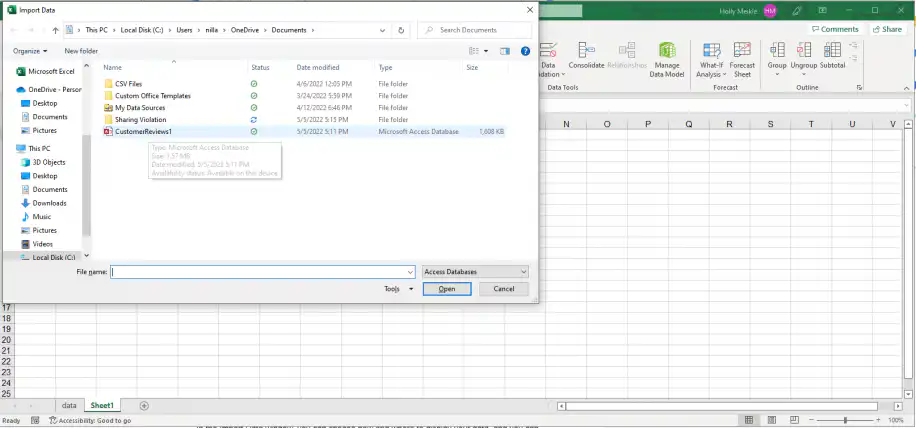Refresh the Documents folder listing

[x=401, y=30]
